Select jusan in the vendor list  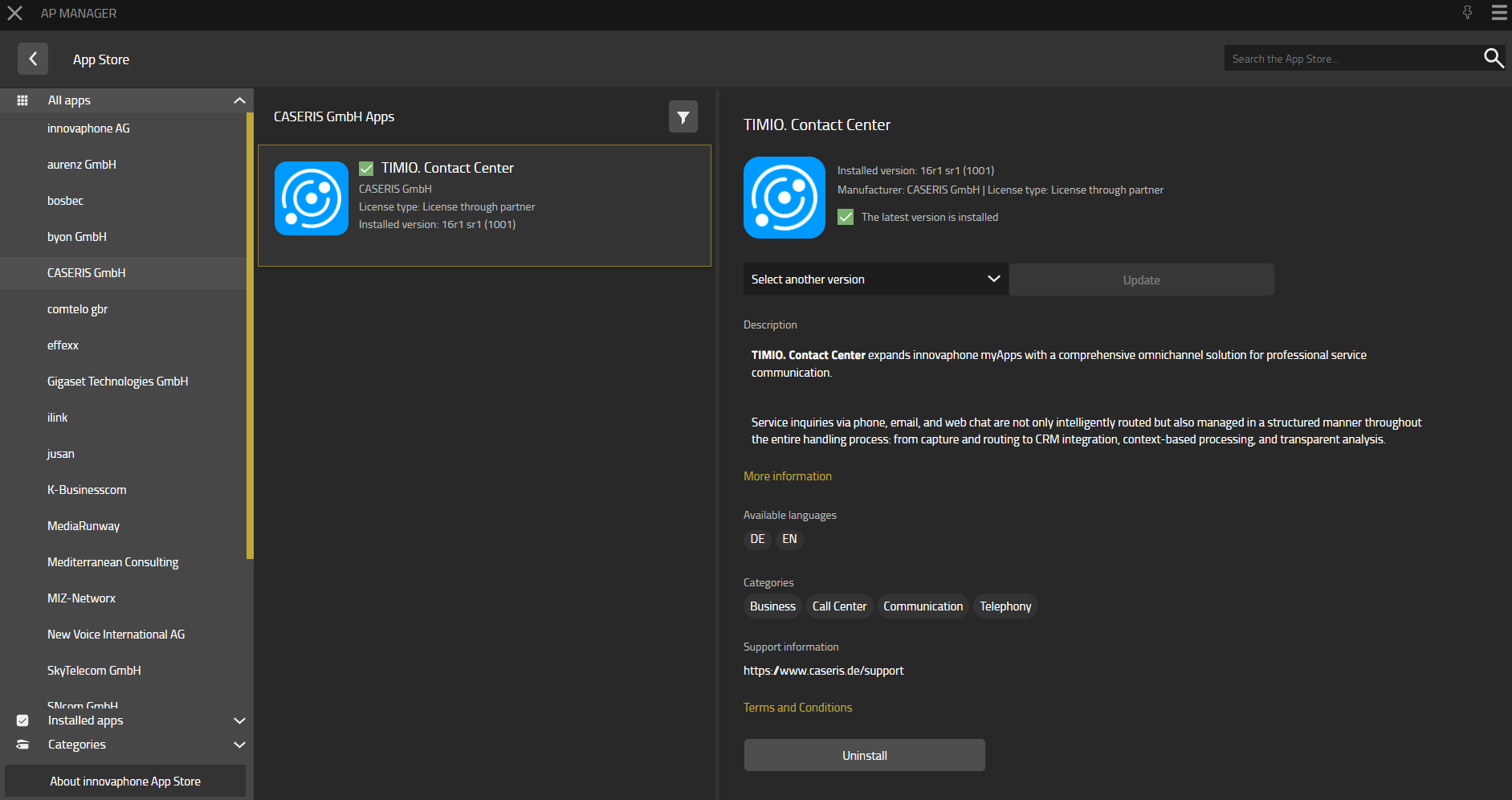coord(124,454)
